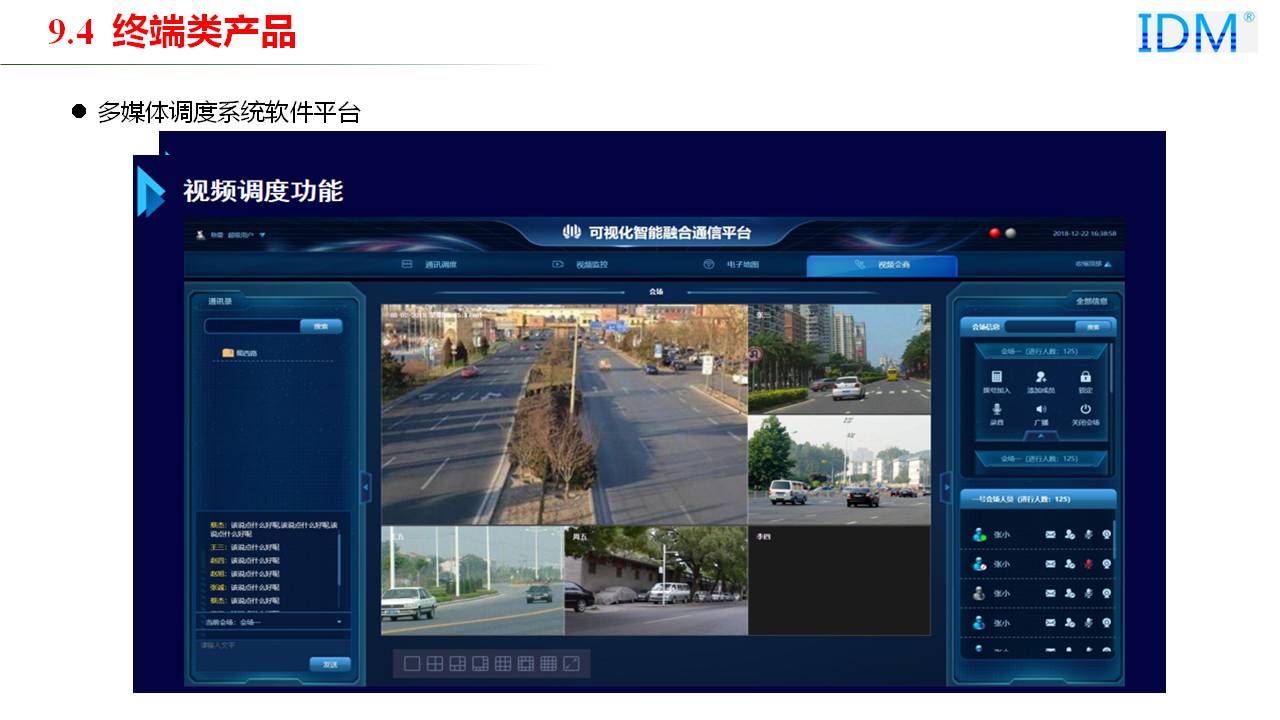Toggle the microphone for the first member 张小
This screenshot has width=1280, height=720.
pyautogui.click(x=1089, y=535)
